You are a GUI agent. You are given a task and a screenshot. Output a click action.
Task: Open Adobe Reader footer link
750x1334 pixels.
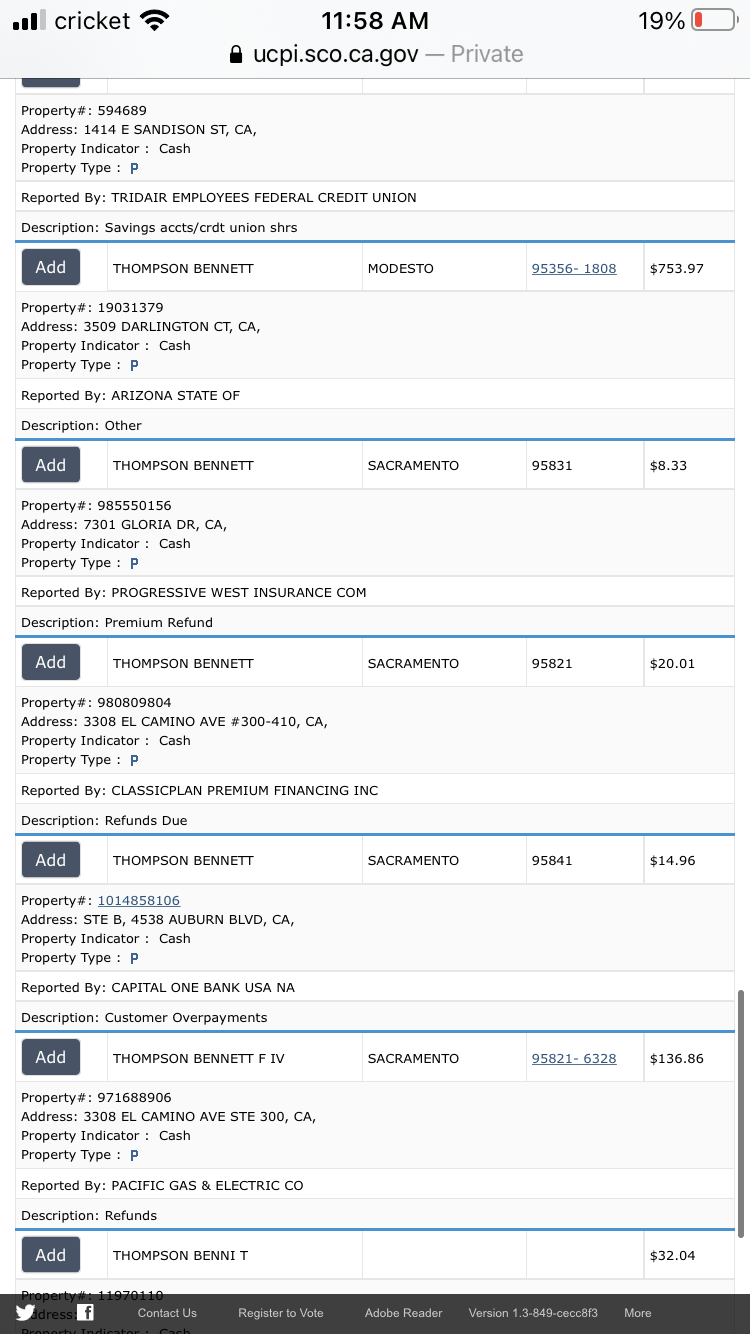pos(404,1313)
